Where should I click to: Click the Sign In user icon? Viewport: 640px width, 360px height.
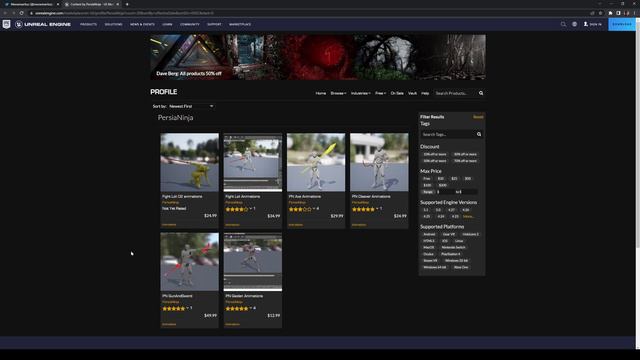click(586, 24)
